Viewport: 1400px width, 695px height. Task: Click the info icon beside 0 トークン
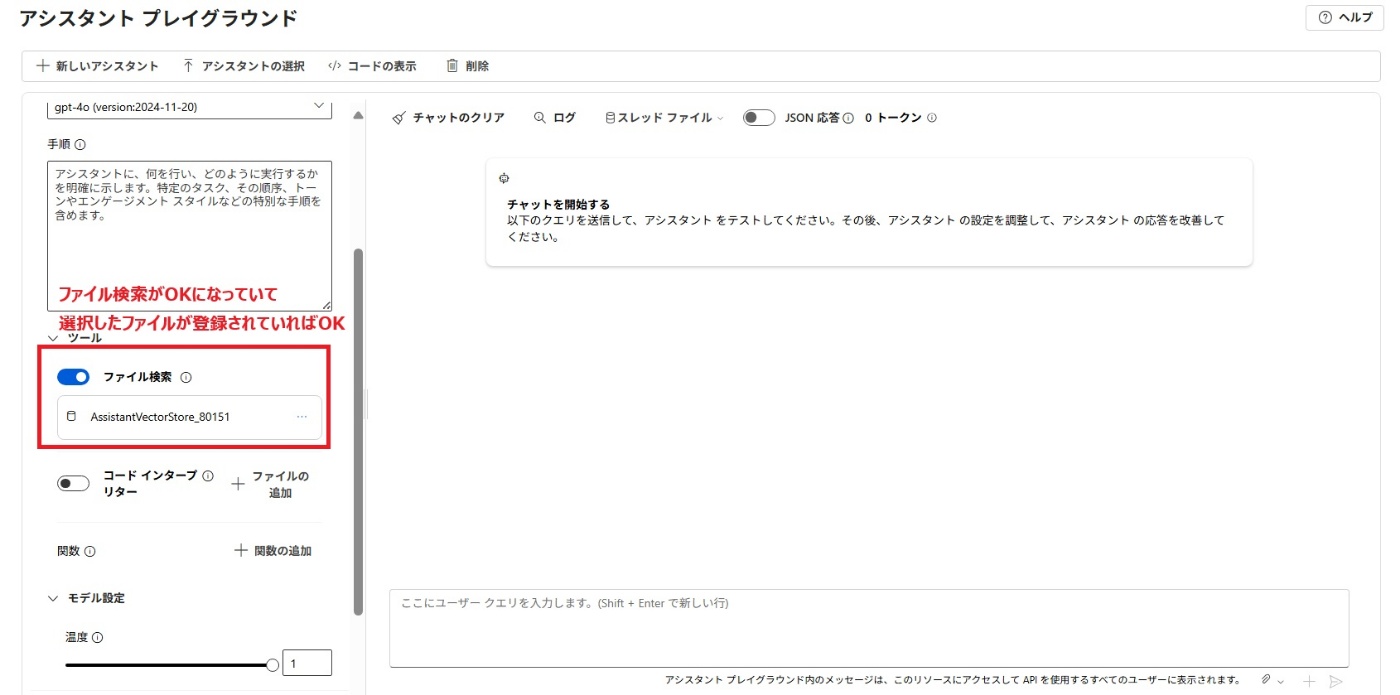point(931,118)
